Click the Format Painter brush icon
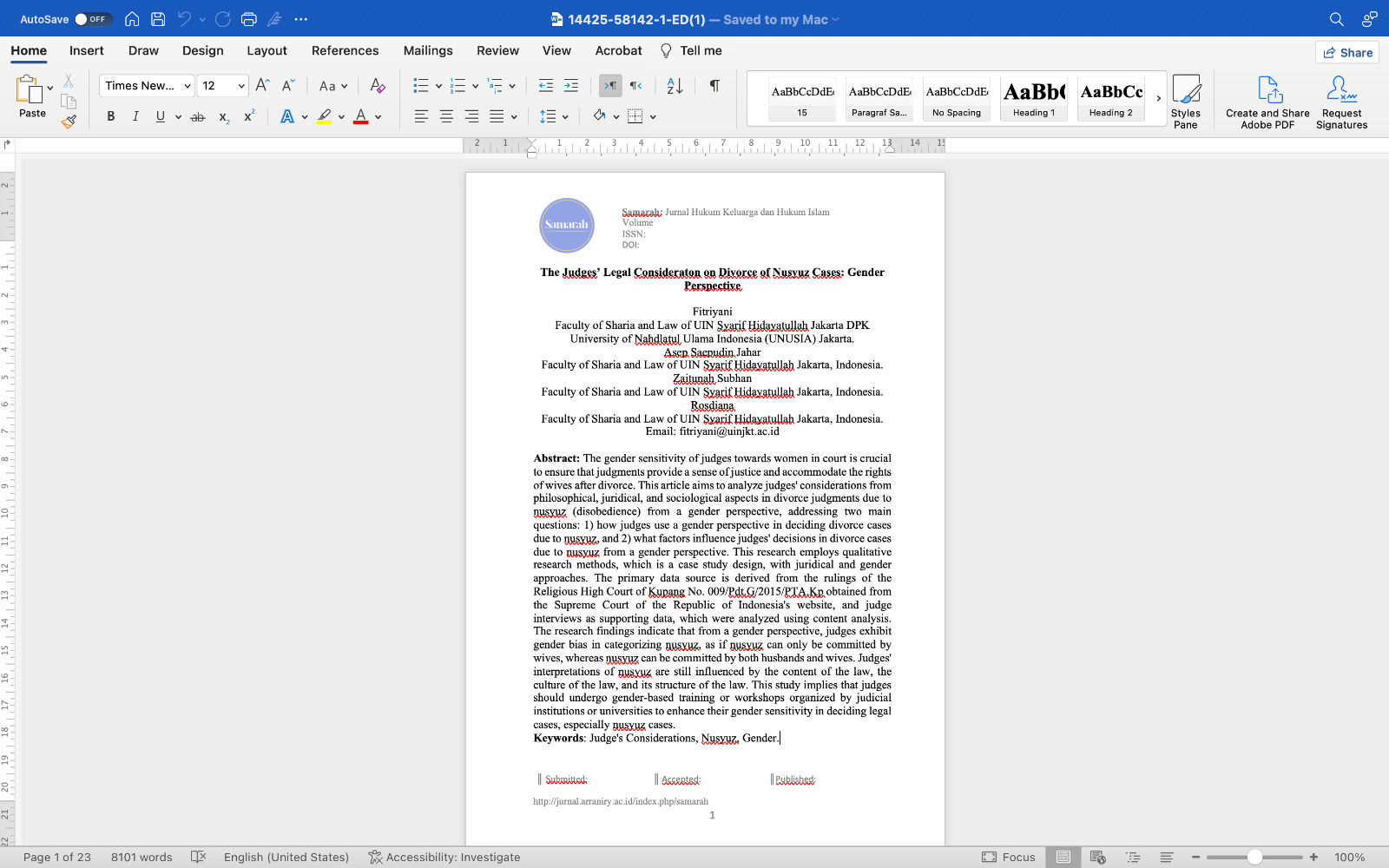 69,122
